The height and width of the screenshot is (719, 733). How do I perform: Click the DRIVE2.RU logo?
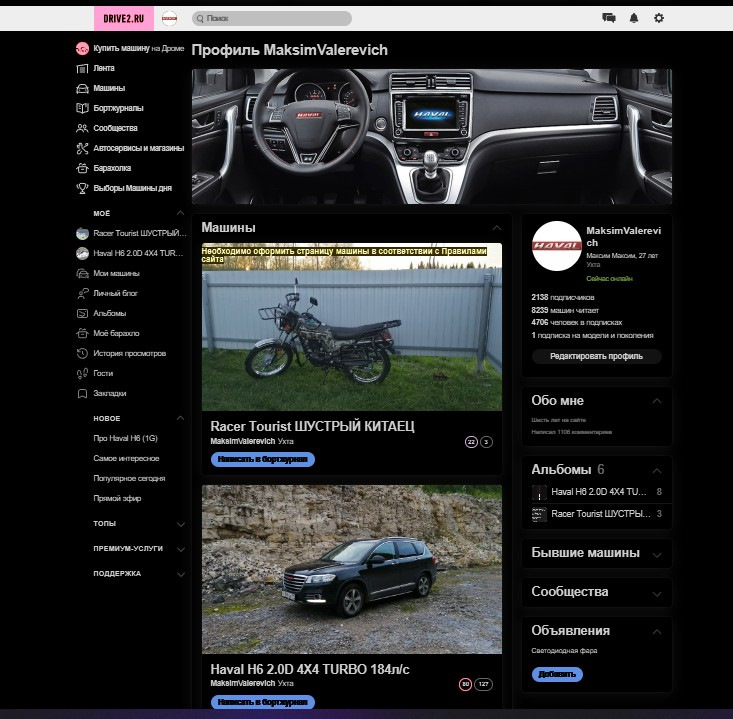124,19
